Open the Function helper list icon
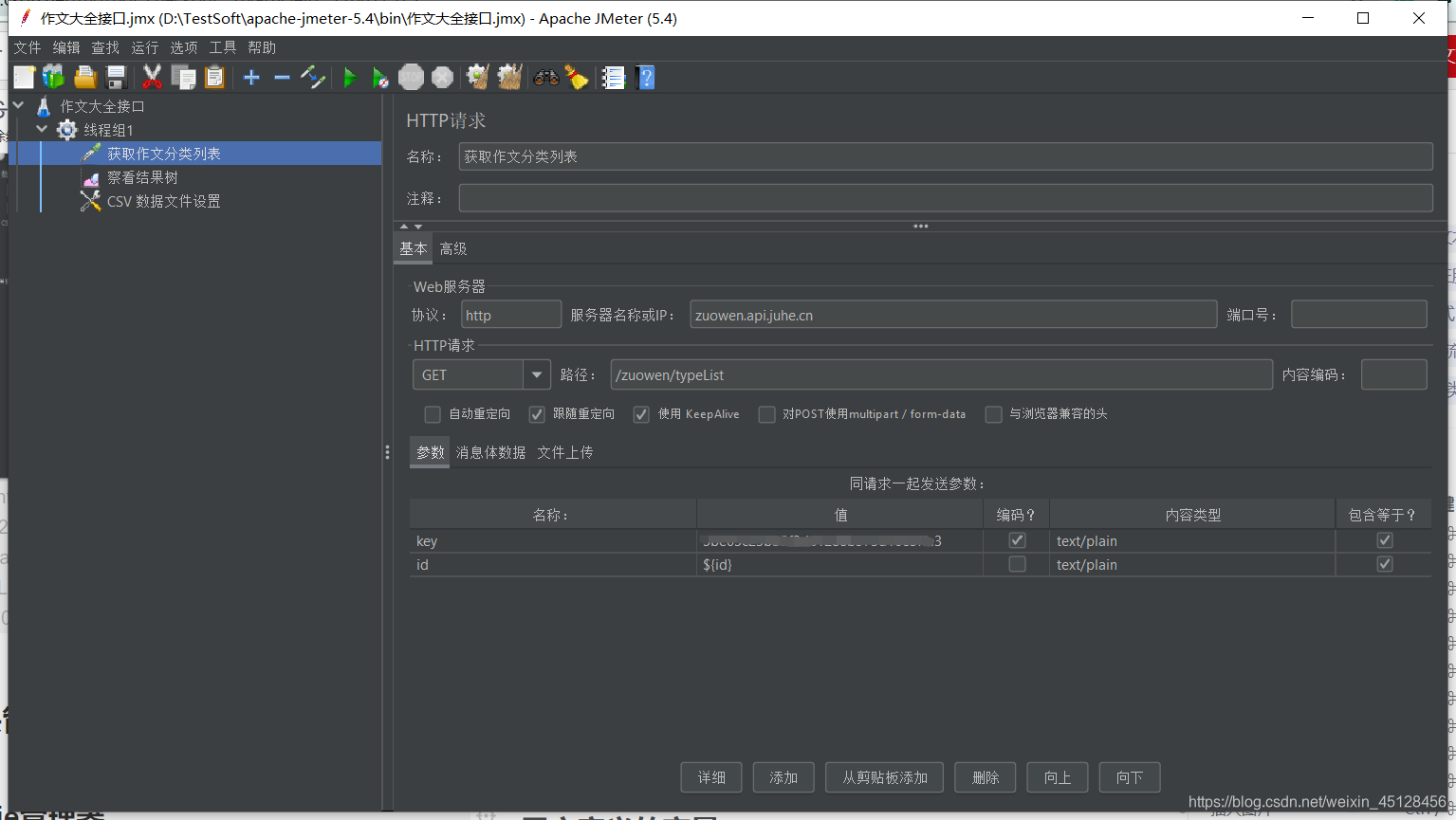Image resolution: width=1456 pixels, height=820 pixels. (x=614, y=78)
